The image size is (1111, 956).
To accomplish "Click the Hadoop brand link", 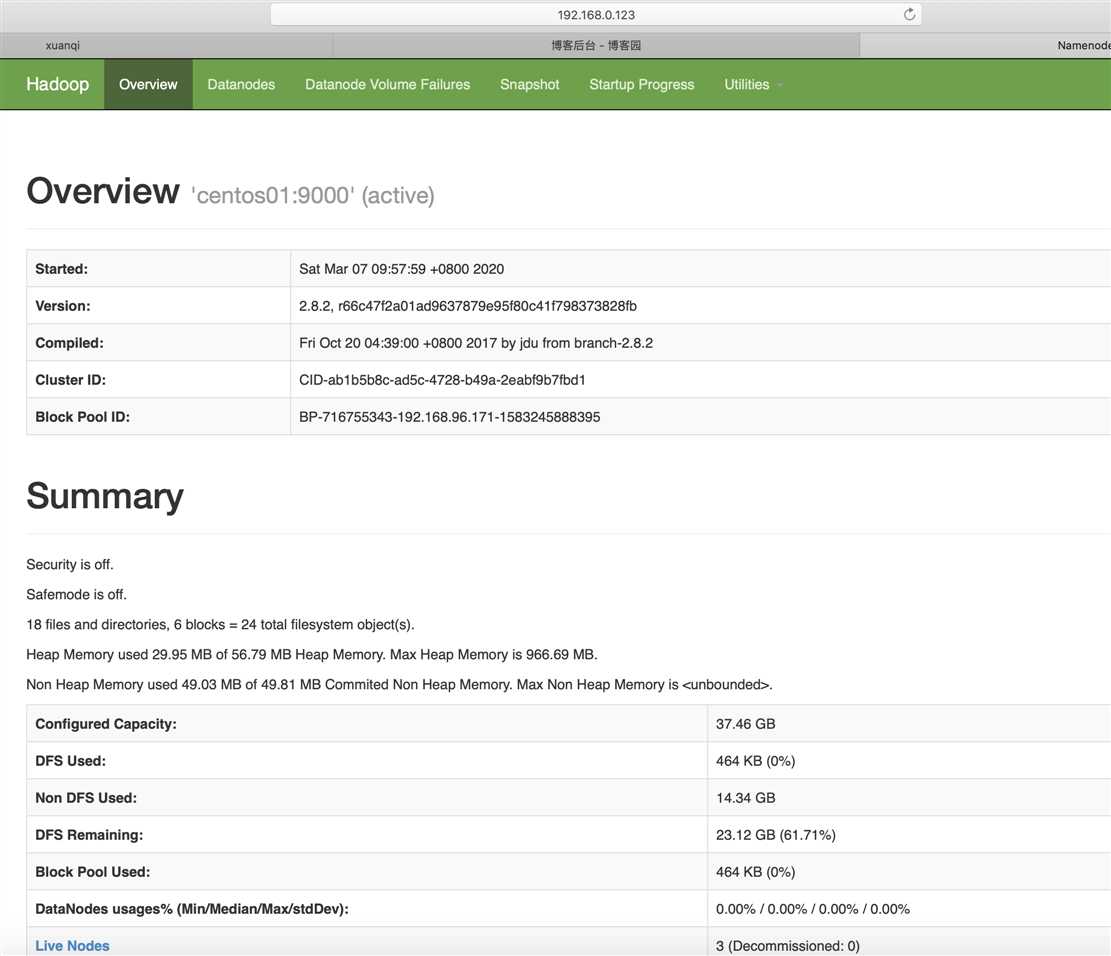I will (x=57, y=84).
